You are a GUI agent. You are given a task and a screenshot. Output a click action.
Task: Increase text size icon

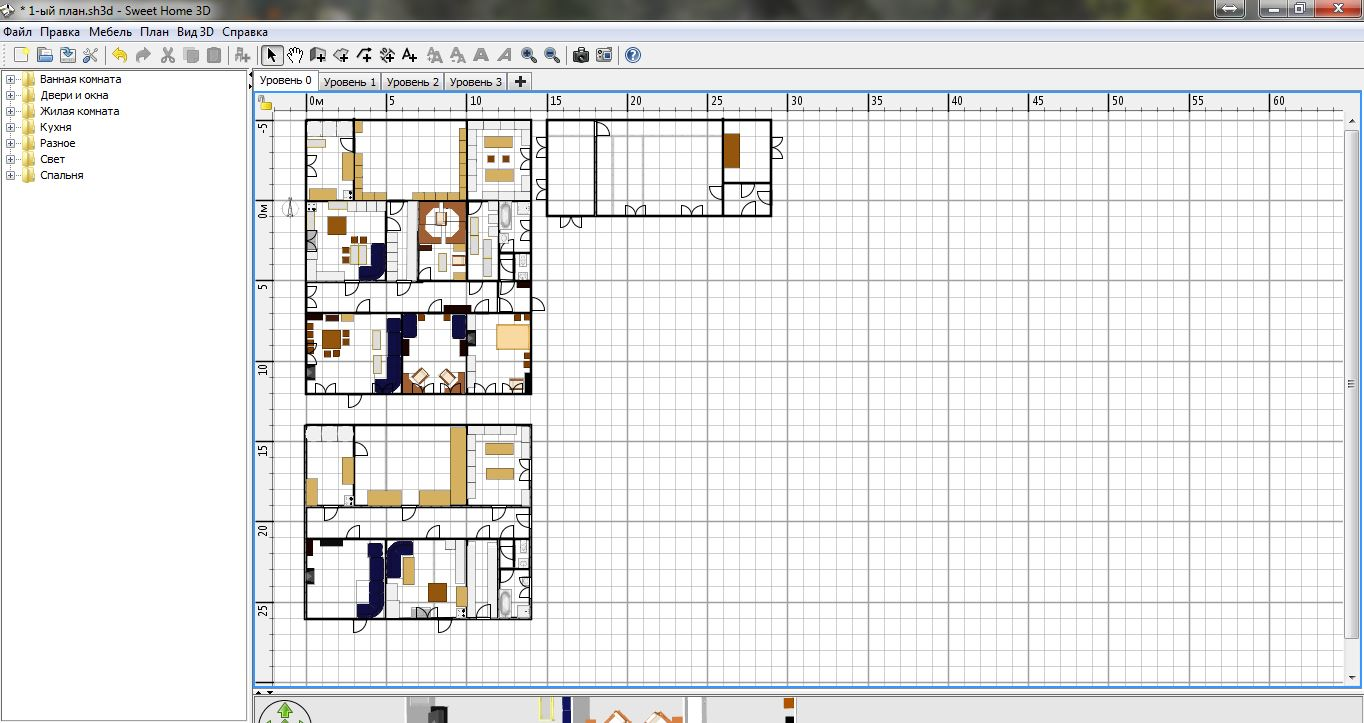434,55
